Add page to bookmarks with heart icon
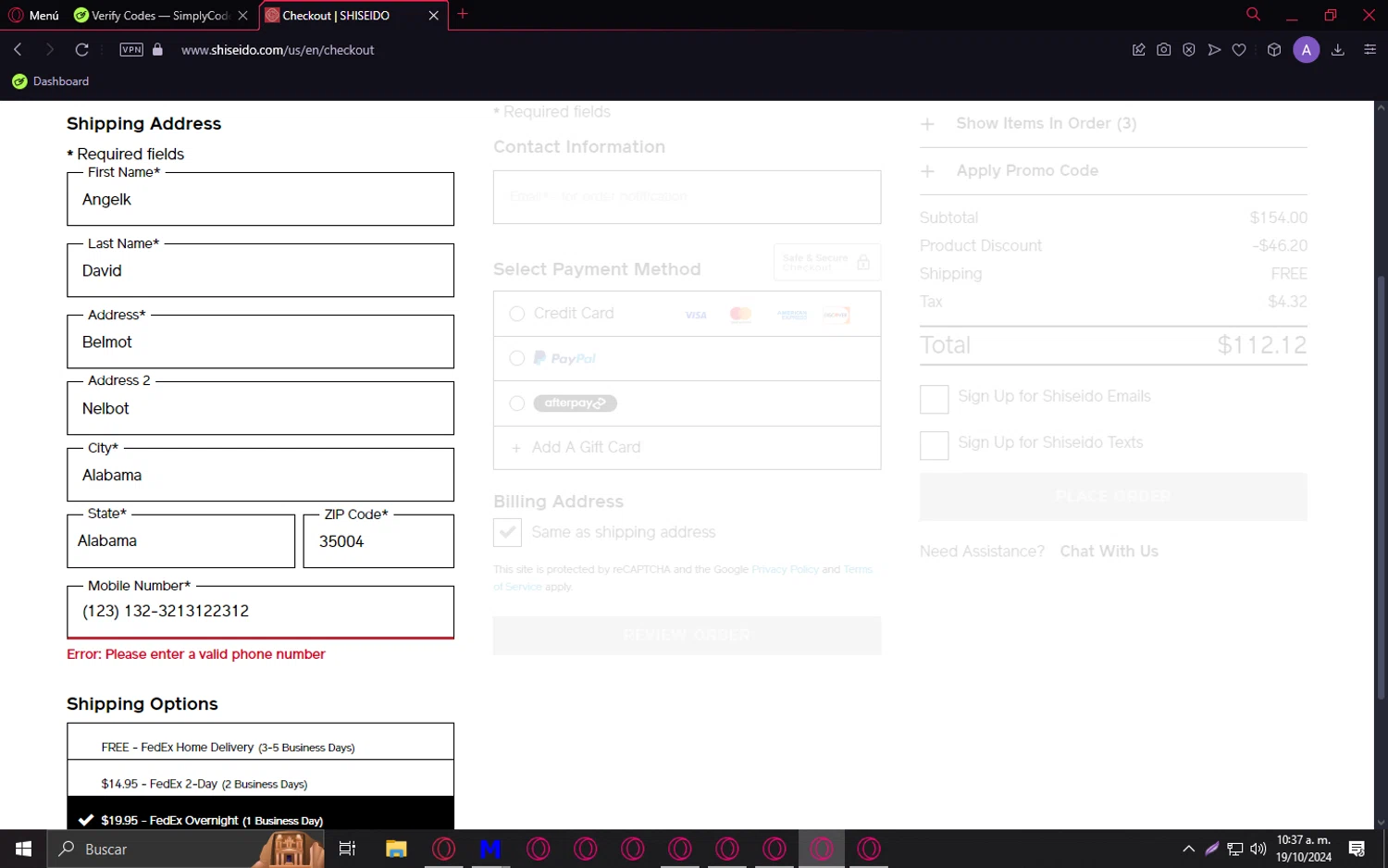 coord(1239,50)
